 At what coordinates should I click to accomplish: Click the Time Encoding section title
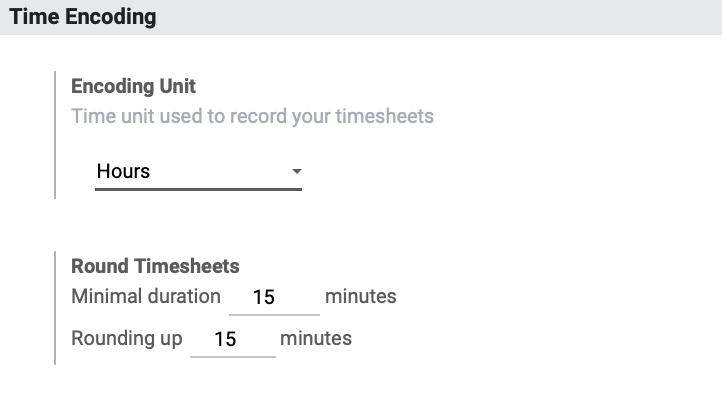83,17
